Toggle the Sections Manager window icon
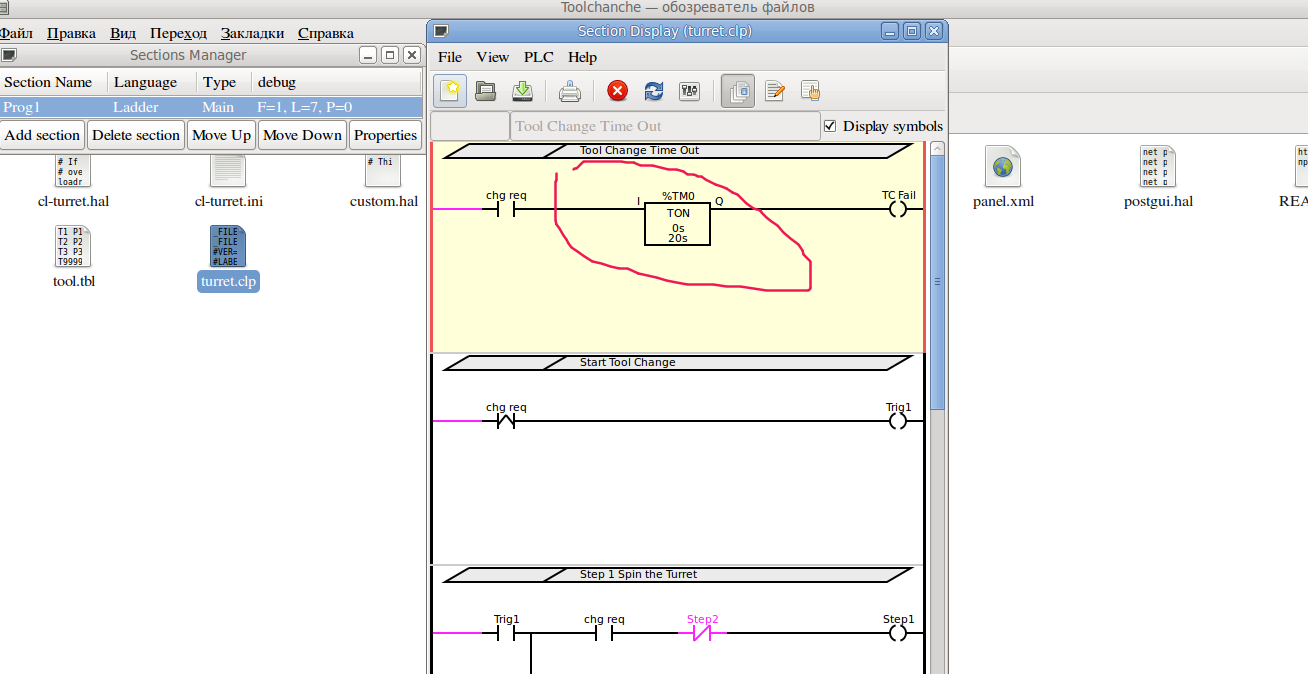 click(738, 91)
